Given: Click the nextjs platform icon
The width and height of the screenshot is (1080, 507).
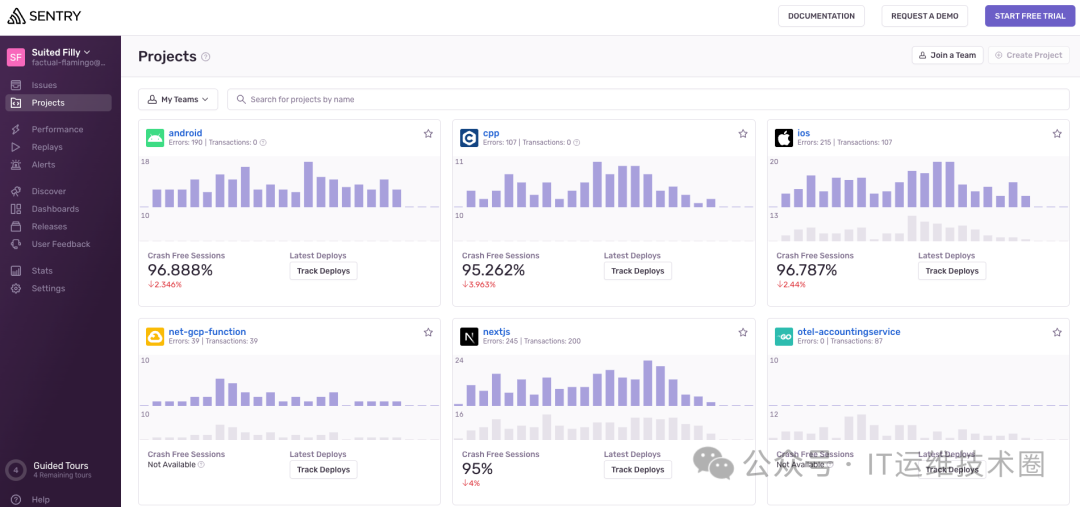Looking at the screenshot, I should (x=469, y=336).
